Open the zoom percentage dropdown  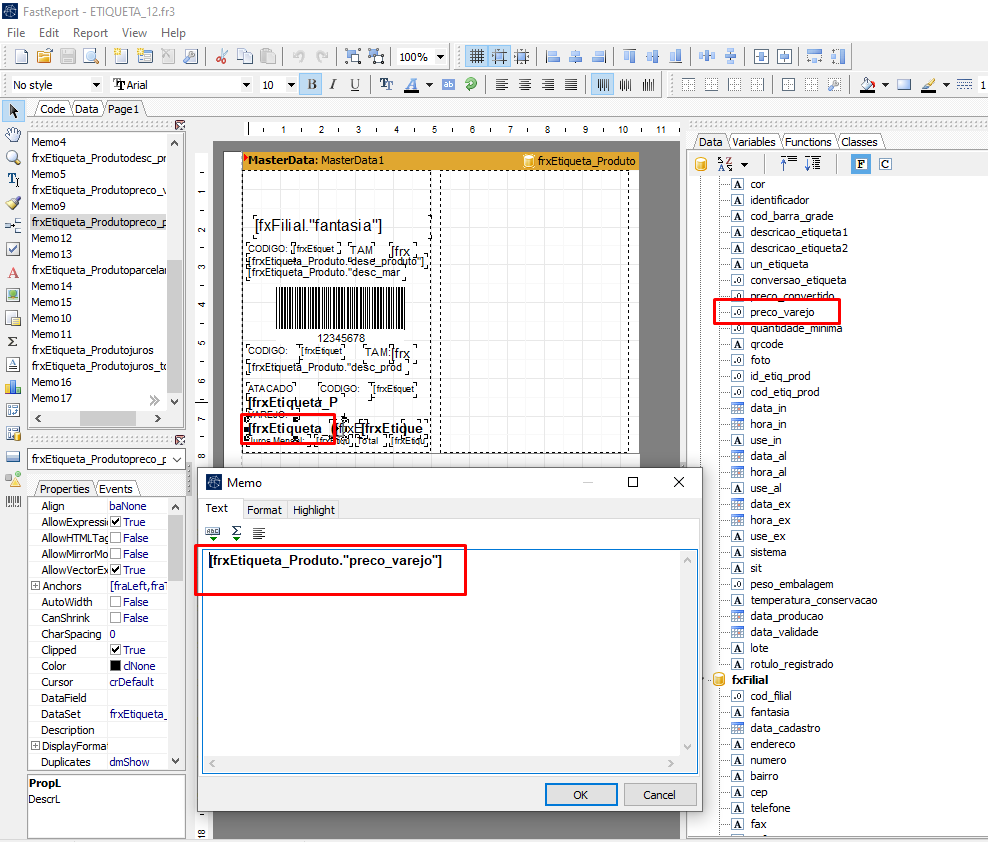click(441, 57)
